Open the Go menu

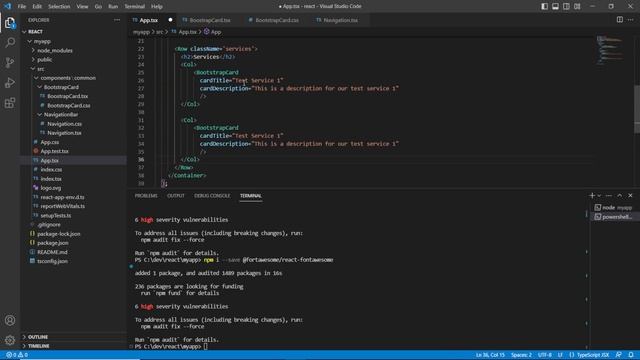pyautogui.click(x=98, y=7)
